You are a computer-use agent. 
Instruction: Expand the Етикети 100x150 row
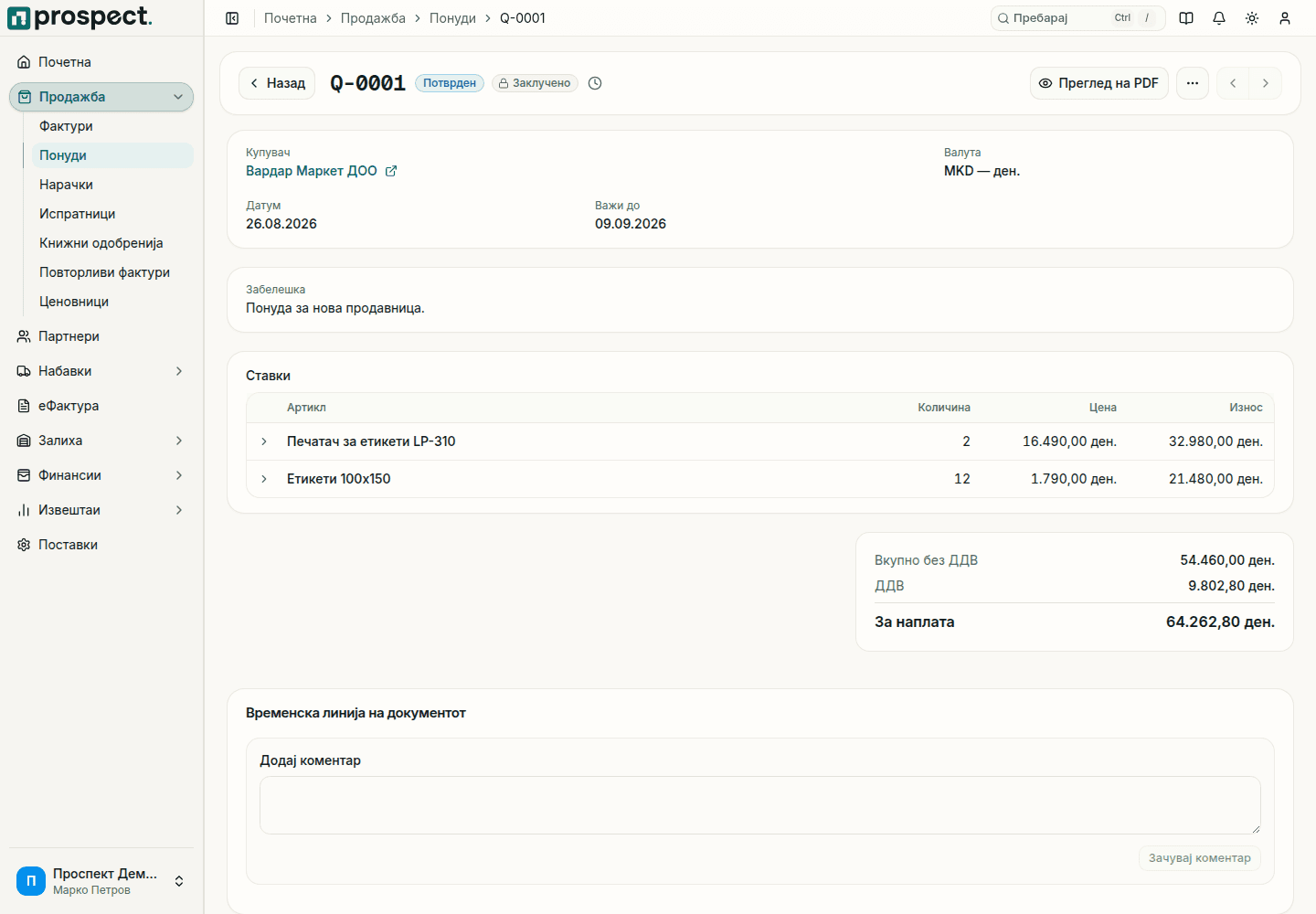click(x=264, y=479)
